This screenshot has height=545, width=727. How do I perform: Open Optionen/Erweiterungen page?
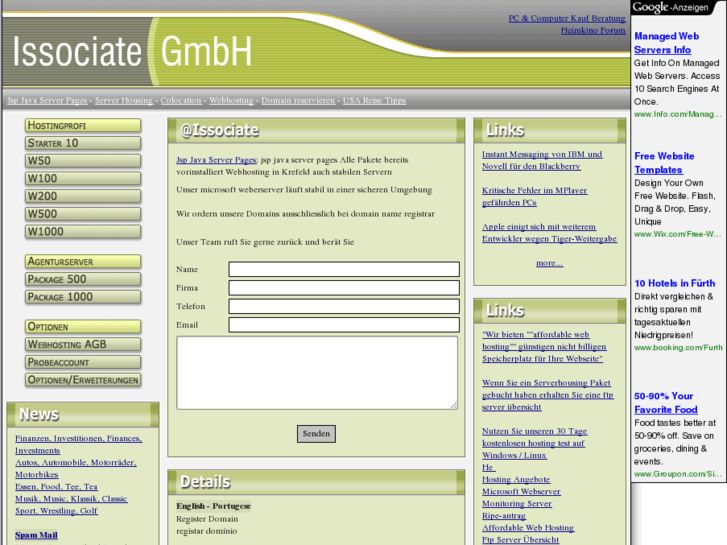[83, 379]
